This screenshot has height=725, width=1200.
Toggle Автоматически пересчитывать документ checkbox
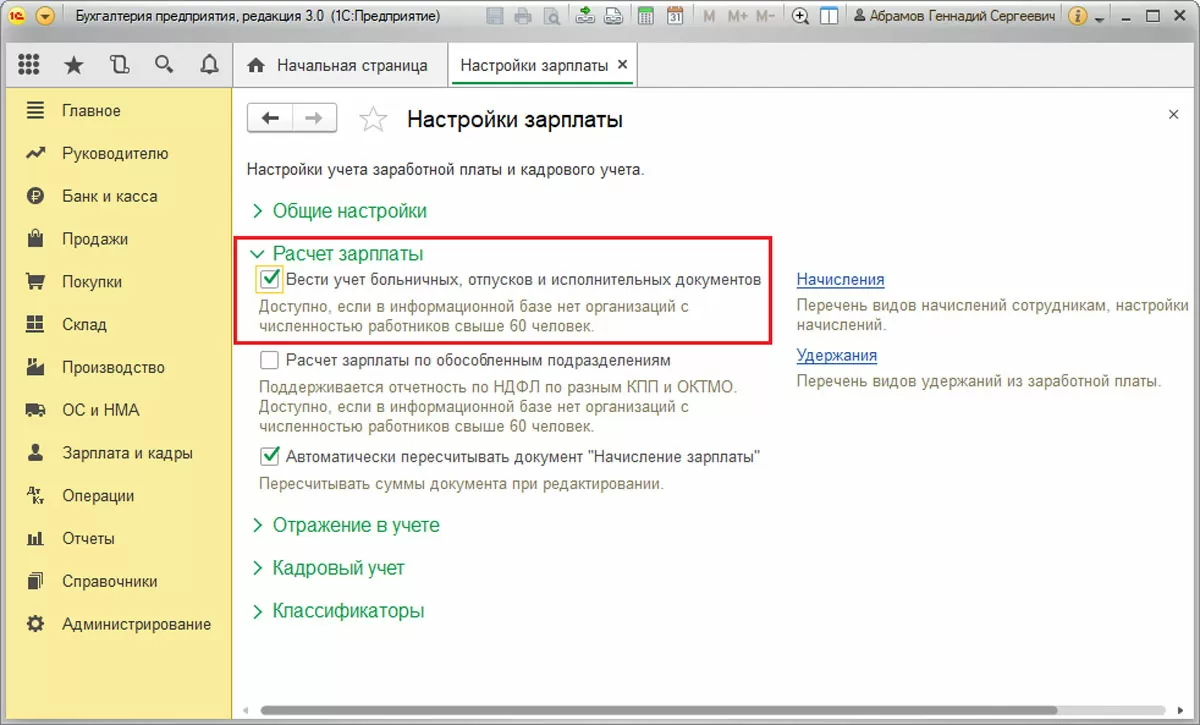click(269, 457)
